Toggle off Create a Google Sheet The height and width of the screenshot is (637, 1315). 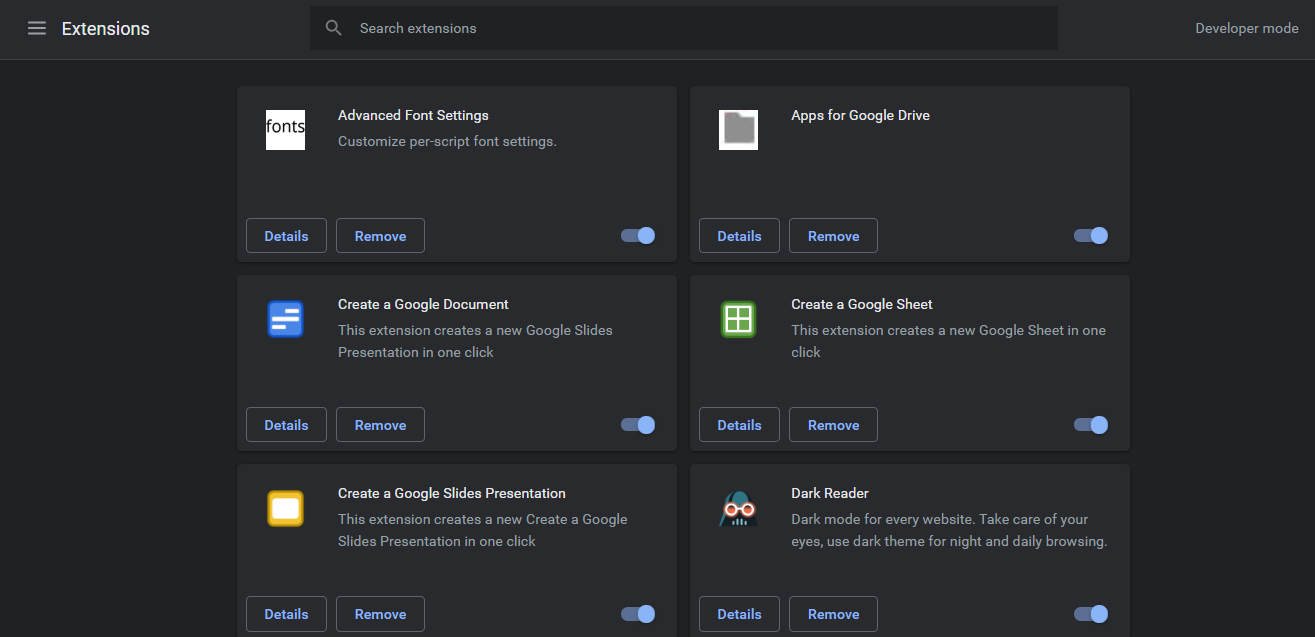(x=1091, y=425)
